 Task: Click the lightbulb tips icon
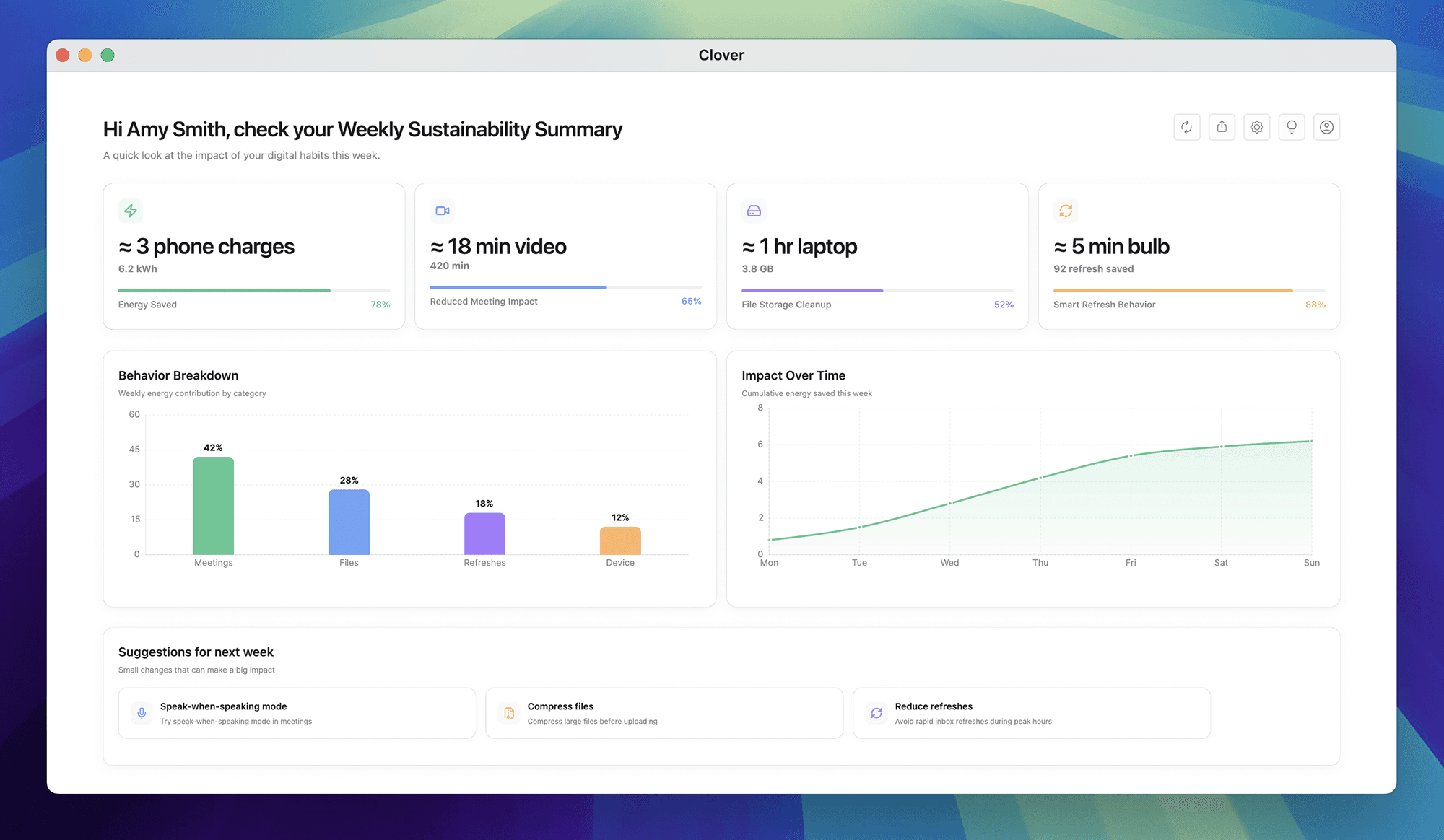click(x=1291, y=127)
